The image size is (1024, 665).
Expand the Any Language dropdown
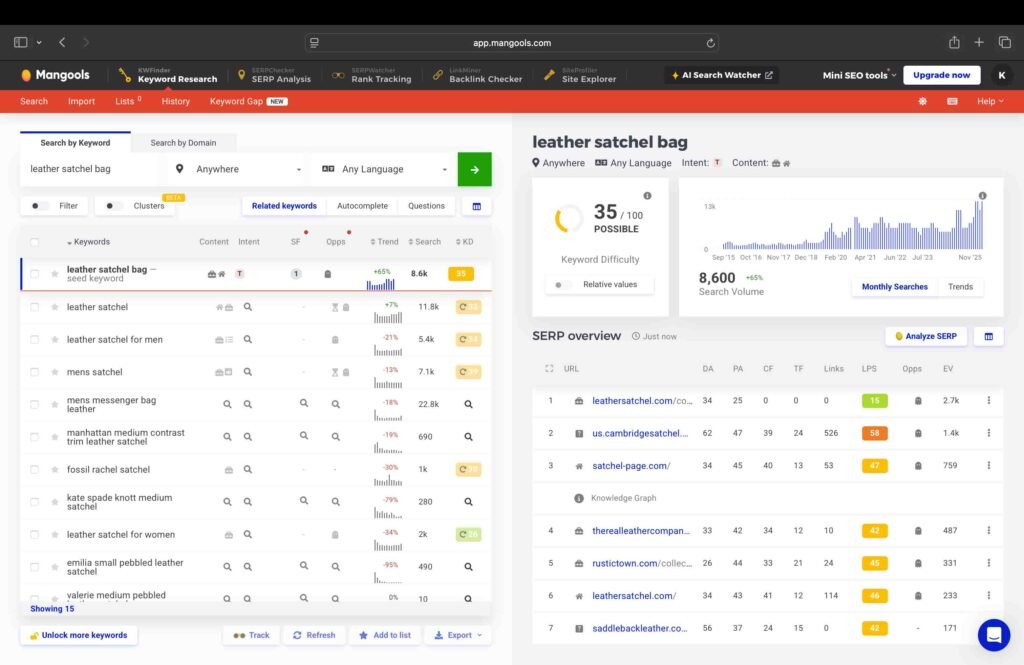coord(384,169)
